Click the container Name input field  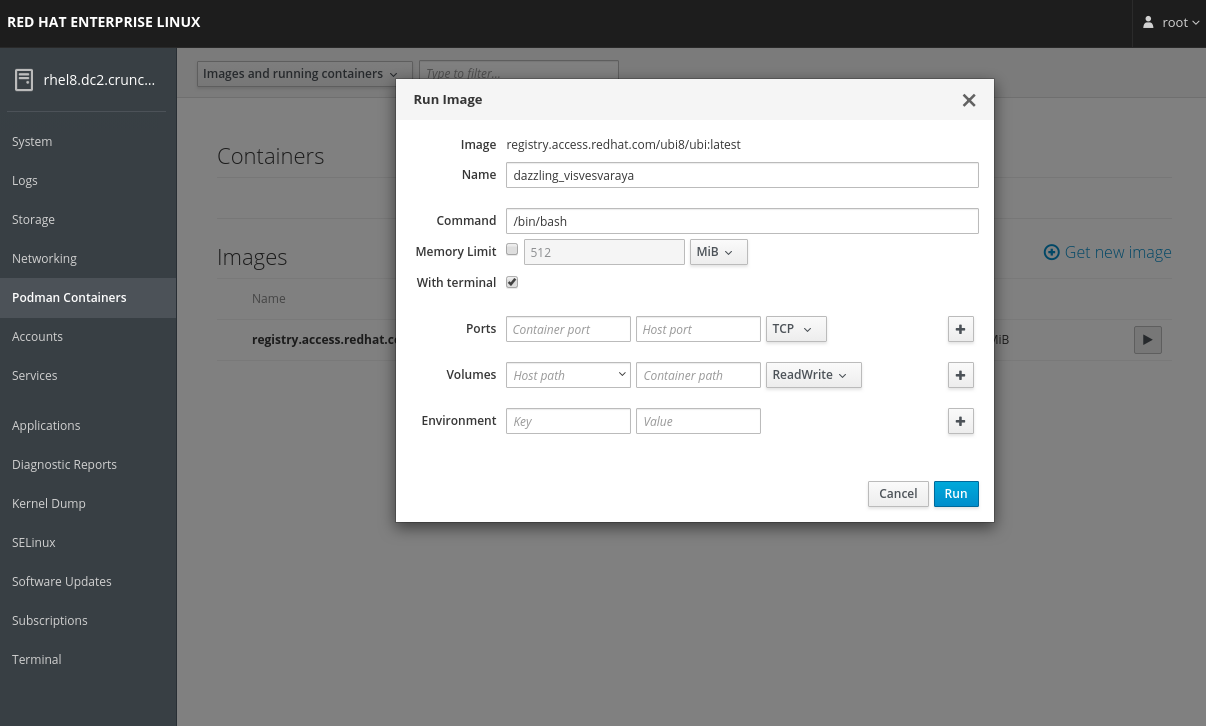[x=741, y=175]
